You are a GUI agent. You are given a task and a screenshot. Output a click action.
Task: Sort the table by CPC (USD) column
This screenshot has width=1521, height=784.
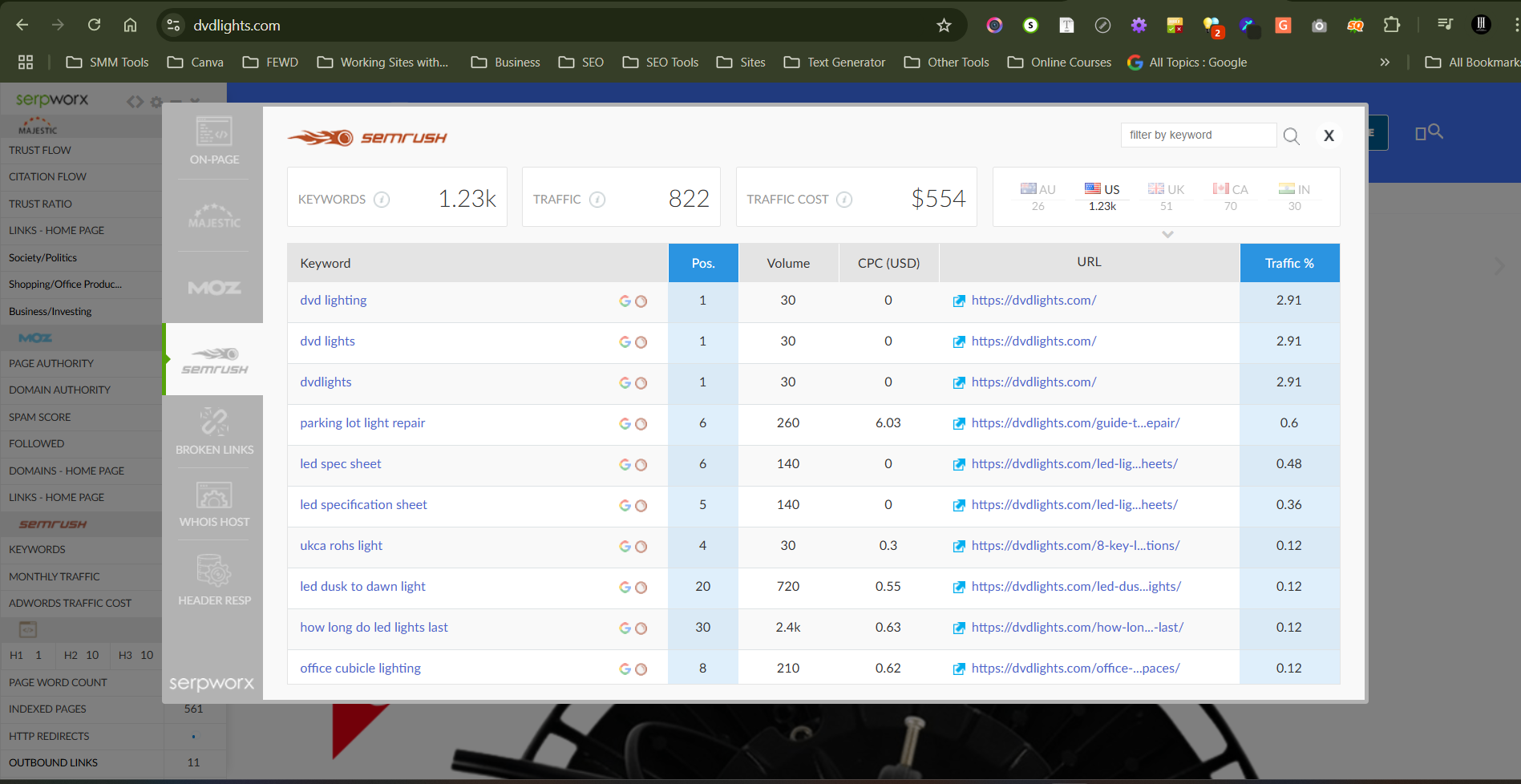pyautogui.click(x=888, y=263)
